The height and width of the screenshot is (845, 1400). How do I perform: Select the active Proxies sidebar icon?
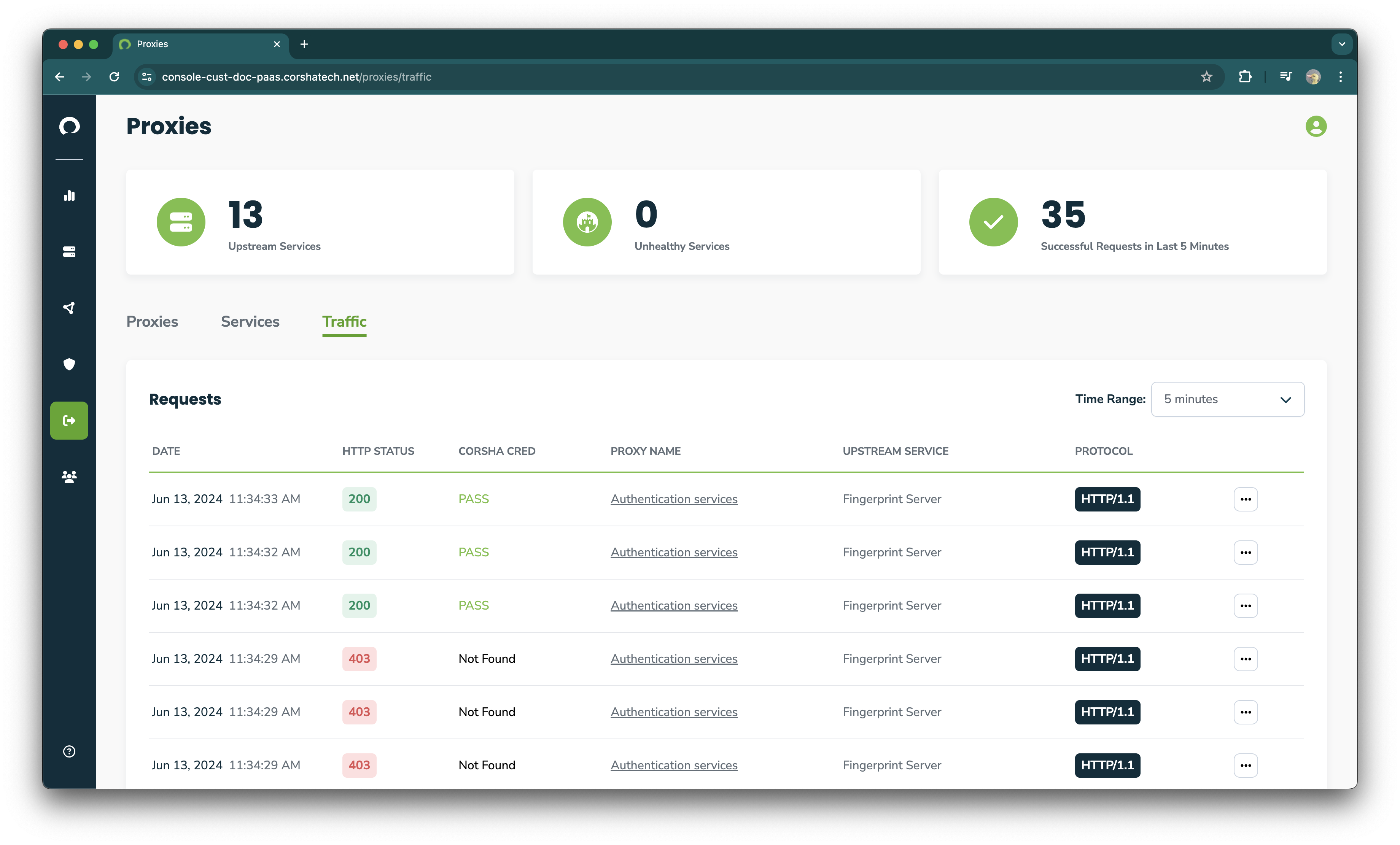(x=69, y=420)
